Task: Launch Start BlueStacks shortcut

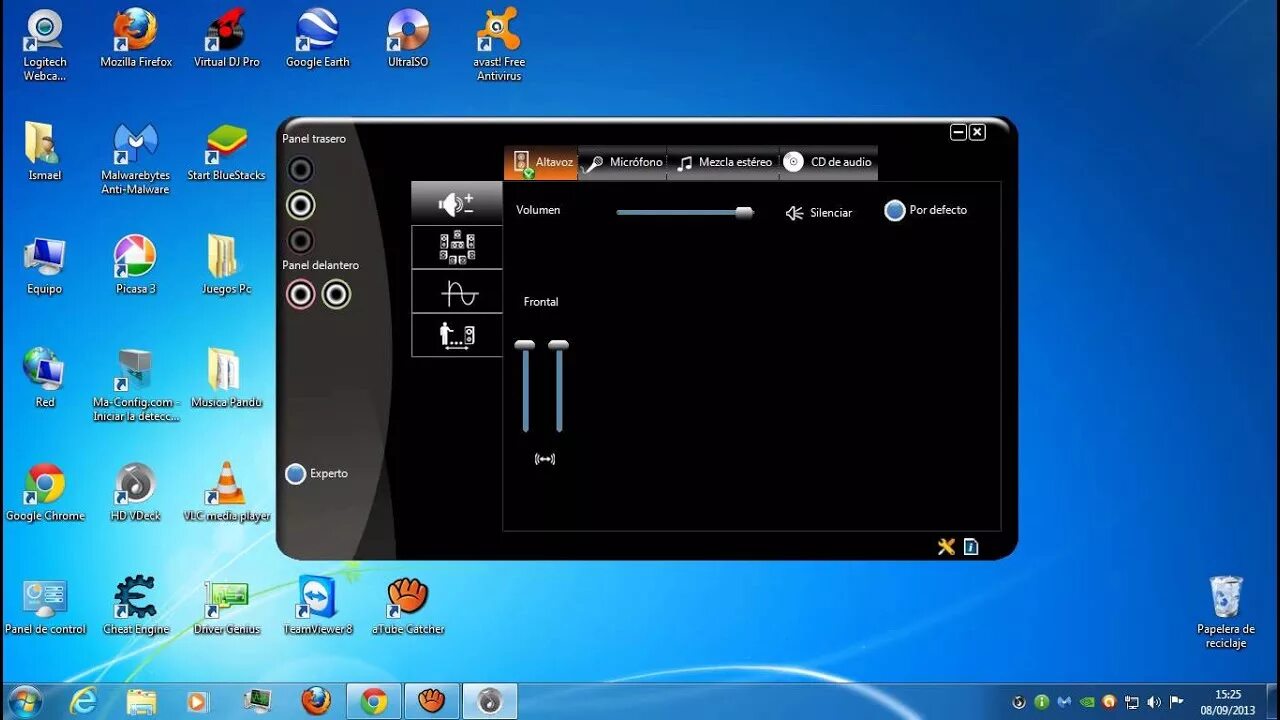Action: pyautogui.click(x=227, y=152)
